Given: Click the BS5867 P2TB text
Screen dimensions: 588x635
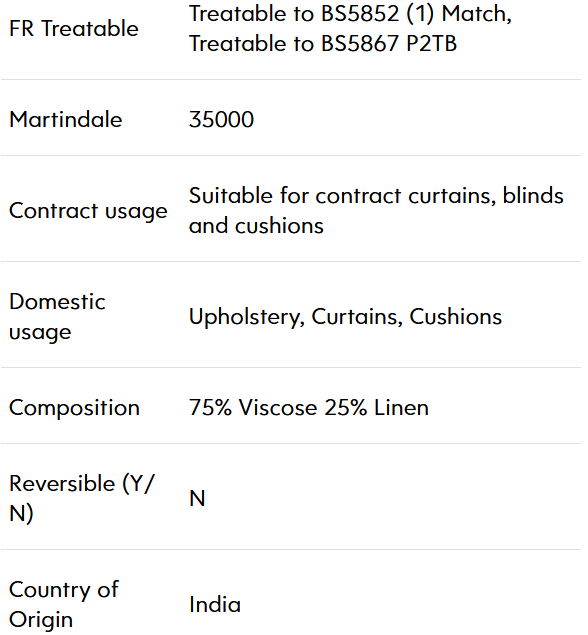Looking at the screenshot, I should (x=389, y=44).
